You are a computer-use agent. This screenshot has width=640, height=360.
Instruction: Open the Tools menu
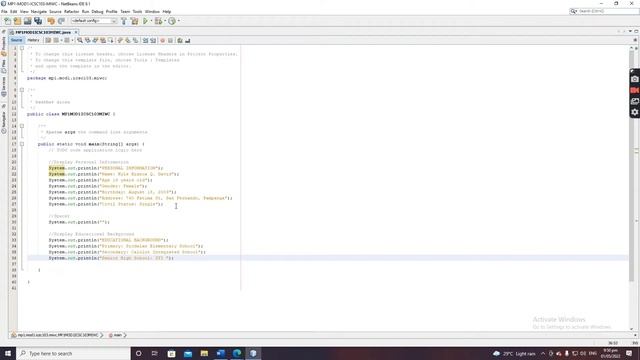point(137,11)
